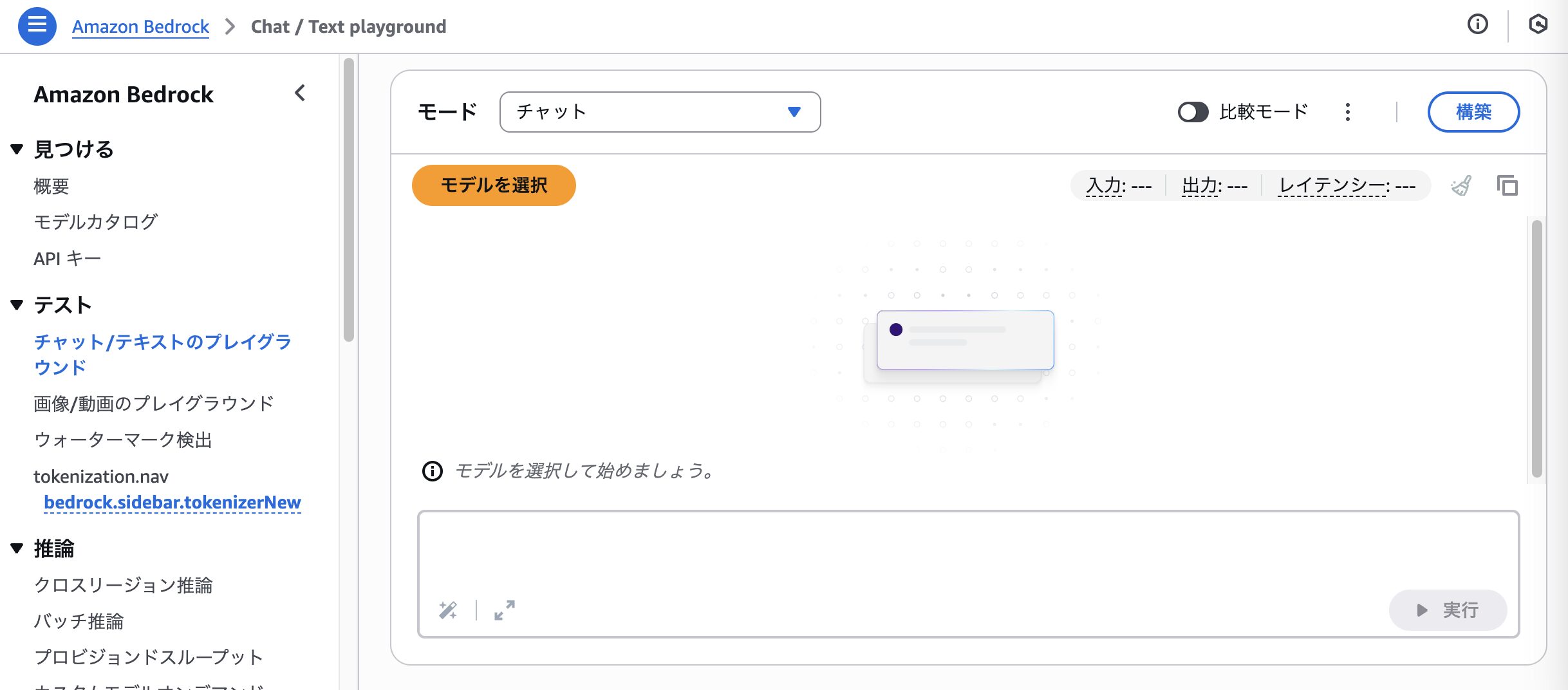This screenshot has height=690, width=1568.
Task: Click the モデルを選択 button
Action: pos(494,185)
